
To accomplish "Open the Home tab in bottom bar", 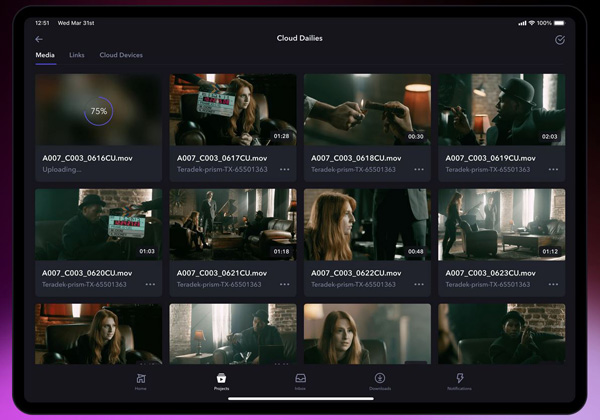I will pos(141,380).
